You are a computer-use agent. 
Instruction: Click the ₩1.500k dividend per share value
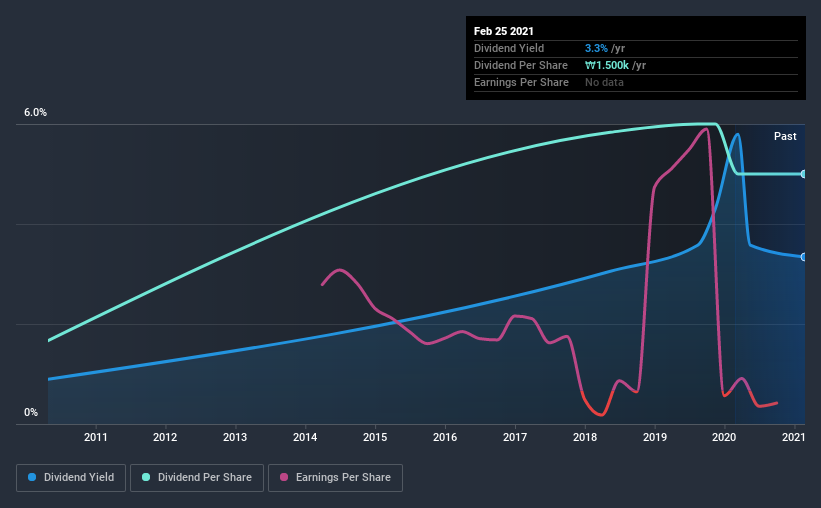607,65
